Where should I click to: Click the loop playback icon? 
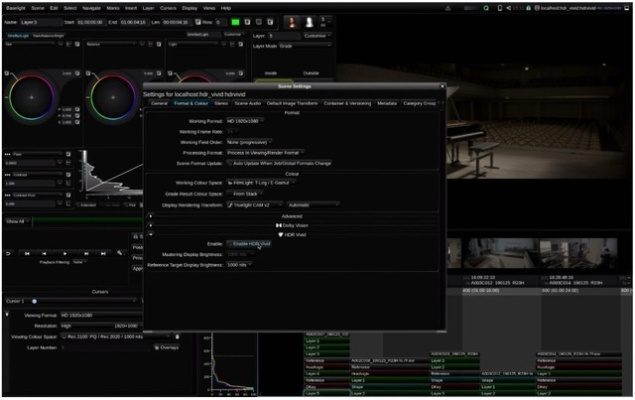pyautogui.click(x=9, y=254)
